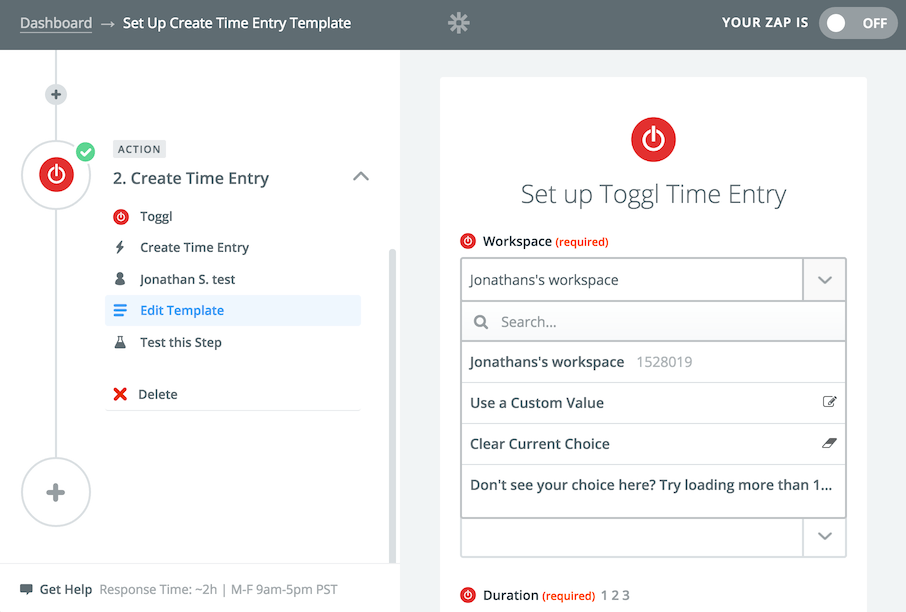Click the Toggl icon beside Workspace label
Screen dimensions: 906x612
coord(467,241)
